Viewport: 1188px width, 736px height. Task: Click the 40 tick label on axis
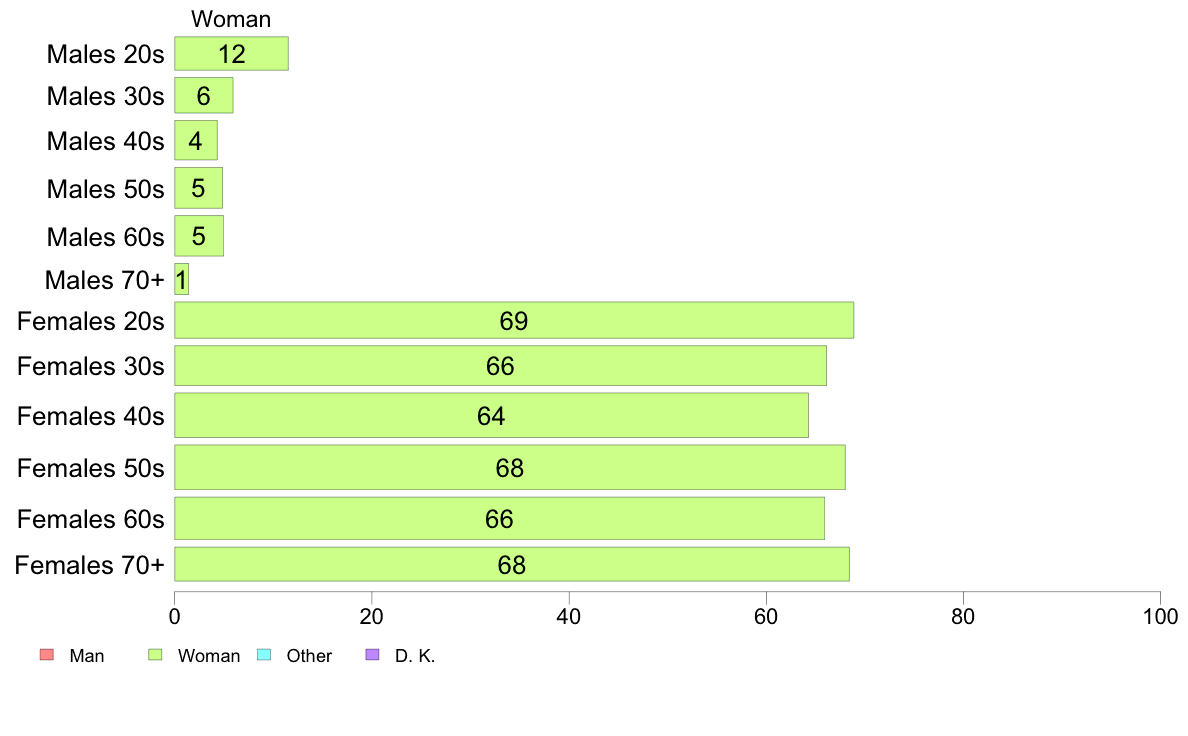click(568, 616)
